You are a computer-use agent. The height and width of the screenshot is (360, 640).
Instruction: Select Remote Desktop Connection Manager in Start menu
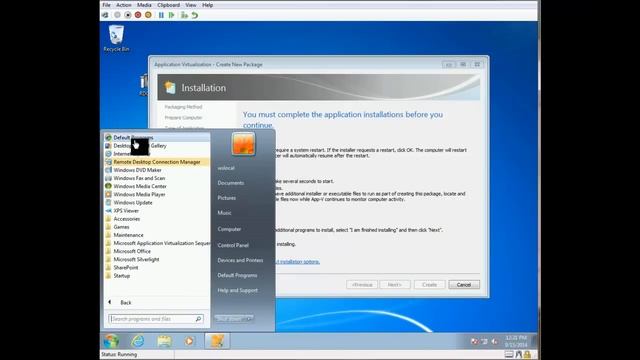pos(157,162)
